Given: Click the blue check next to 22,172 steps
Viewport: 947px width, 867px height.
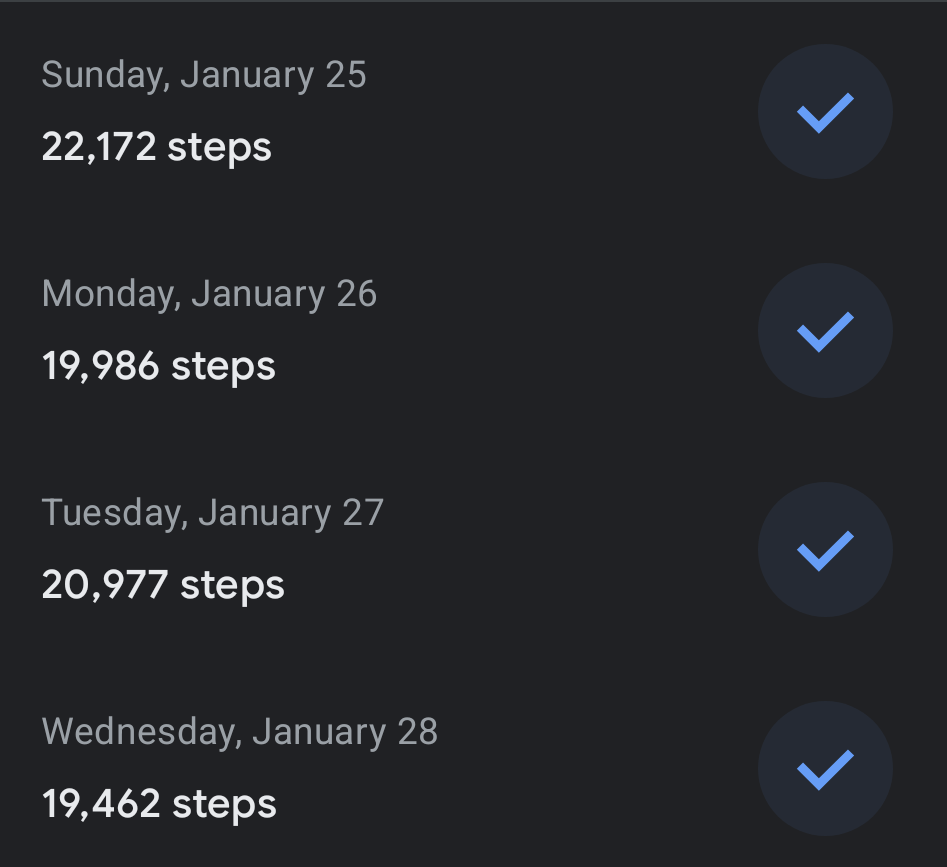Looking at the screenshot, I should (x=825, y=112).
